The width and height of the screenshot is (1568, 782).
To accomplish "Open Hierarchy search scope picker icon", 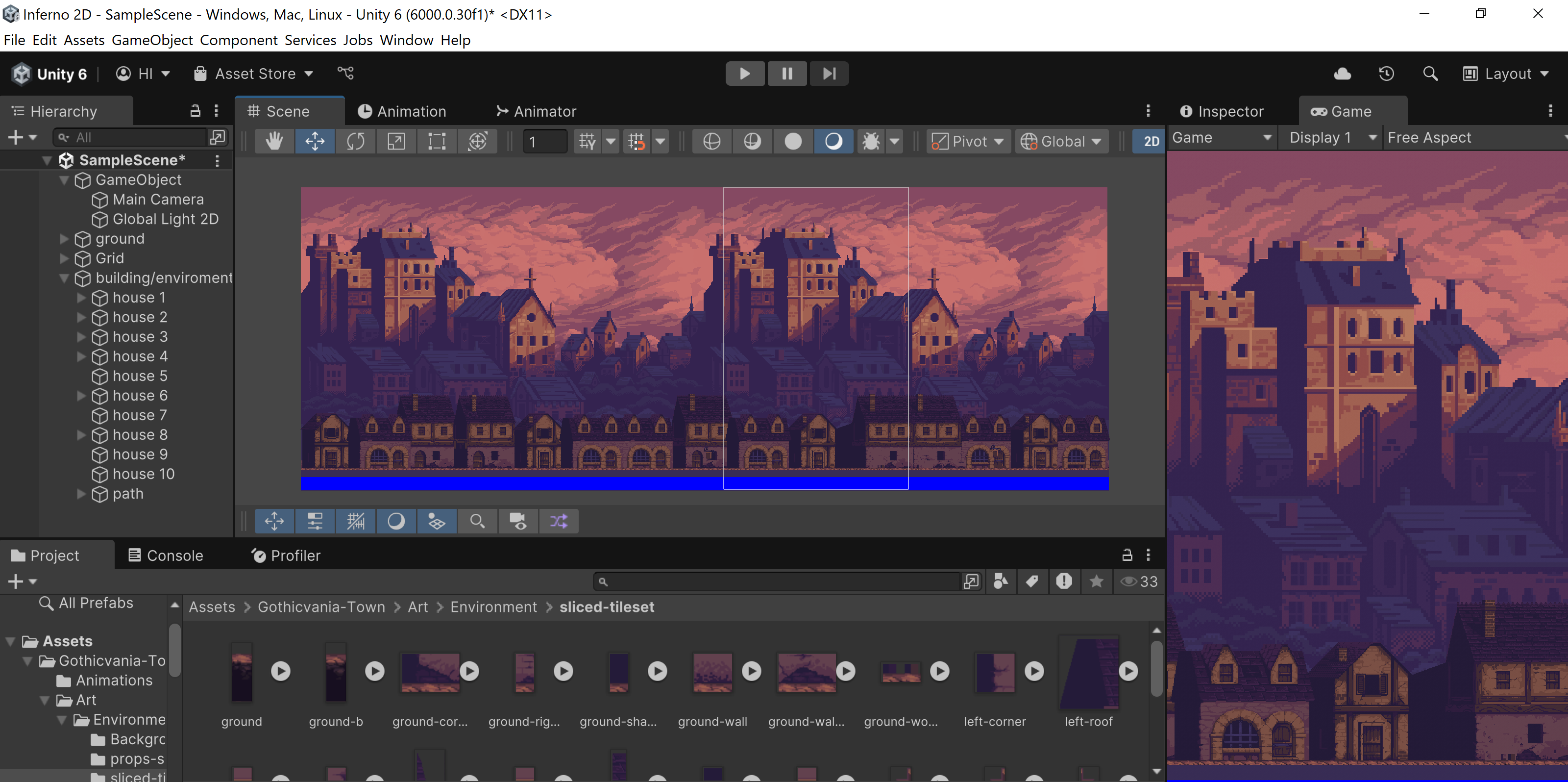I will (217, 138).
